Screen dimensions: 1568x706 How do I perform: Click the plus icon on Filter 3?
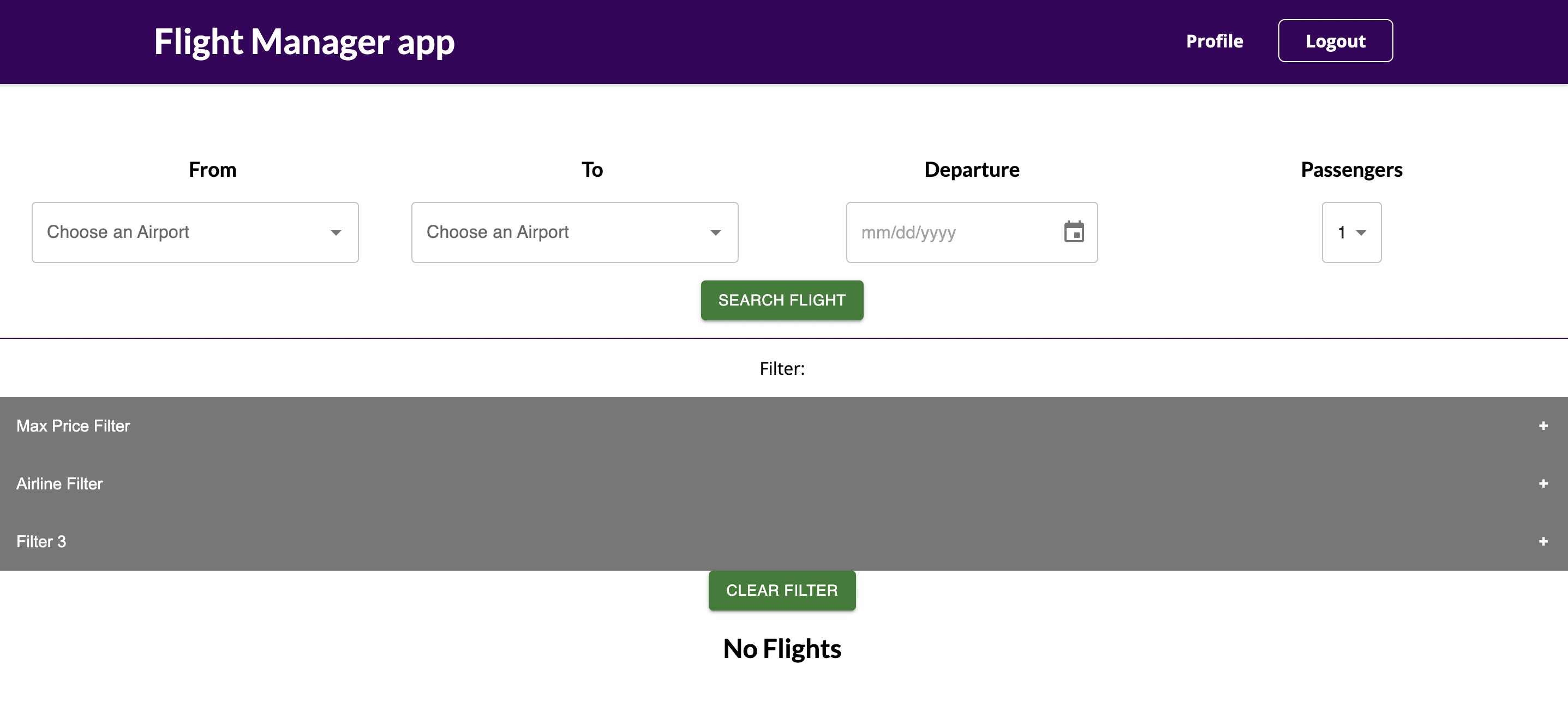(x=1543, y=542)
